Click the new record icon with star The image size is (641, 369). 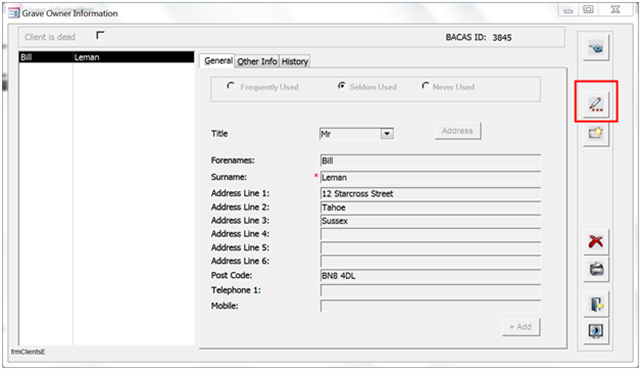pyautogui.click(x=596, y=133)
